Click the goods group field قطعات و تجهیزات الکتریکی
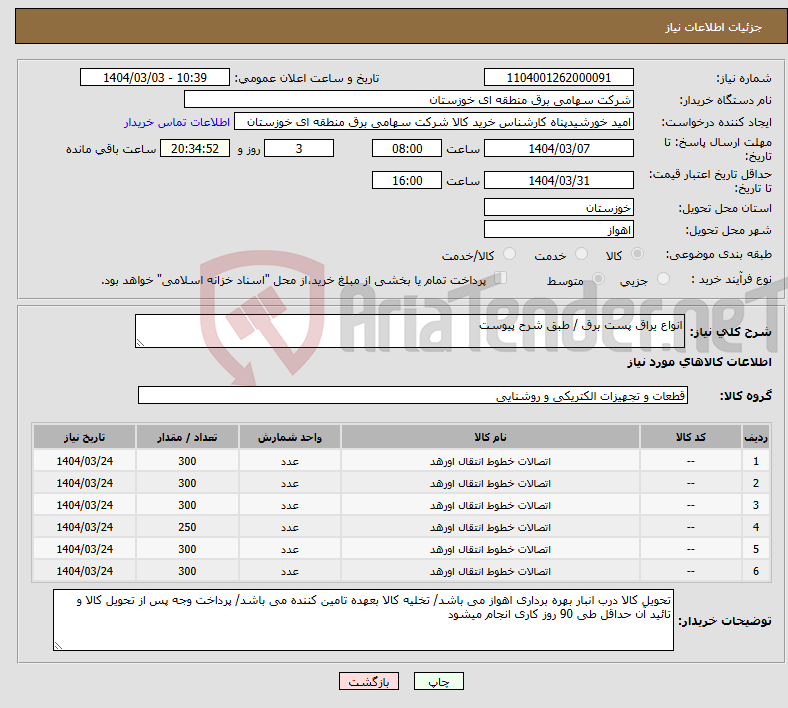 413,395
